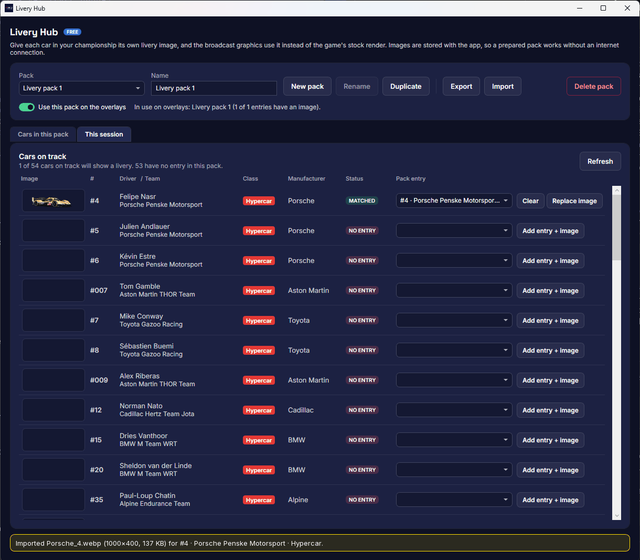Click the empty image slot for car #12

(53, 410)
